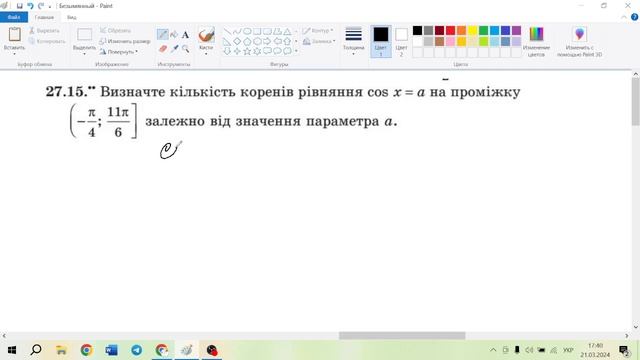Activate Color 1 (Цвет 1) selector
Viewport: 640px width, 360px height.
click(x=381, y=41)
